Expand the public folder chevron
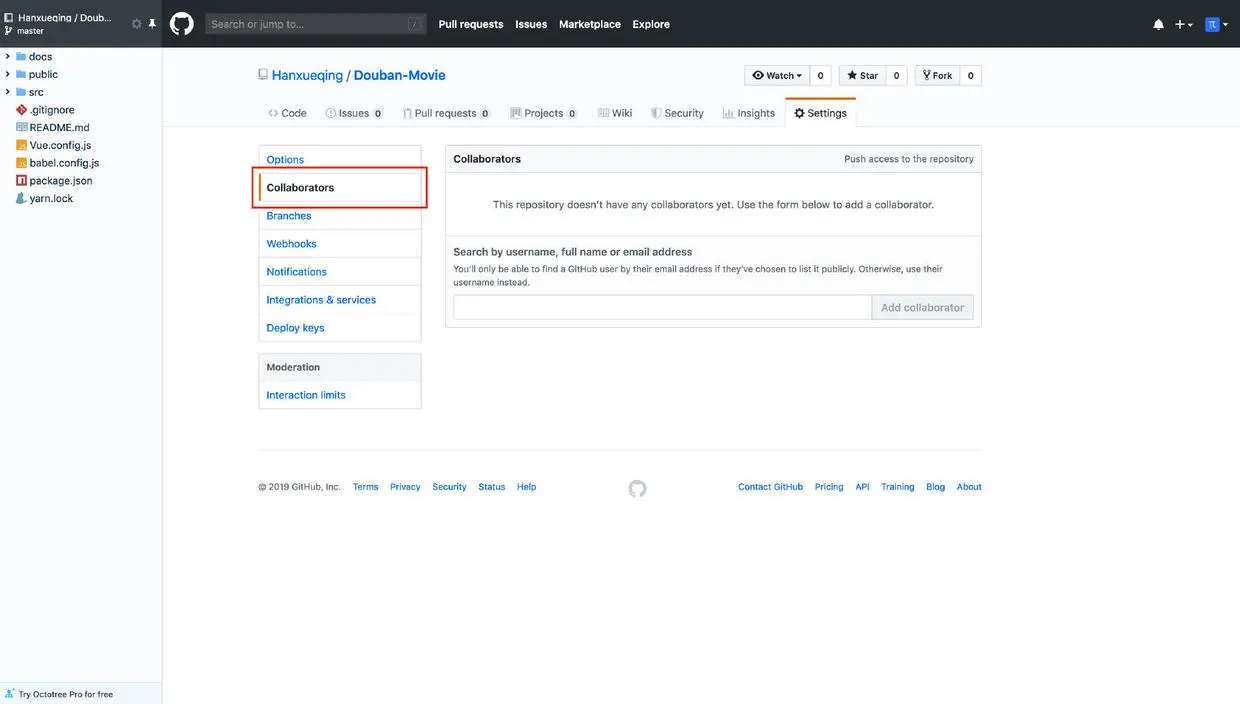This screenshot has width=1240, height=704. click(x=8, y=74)
